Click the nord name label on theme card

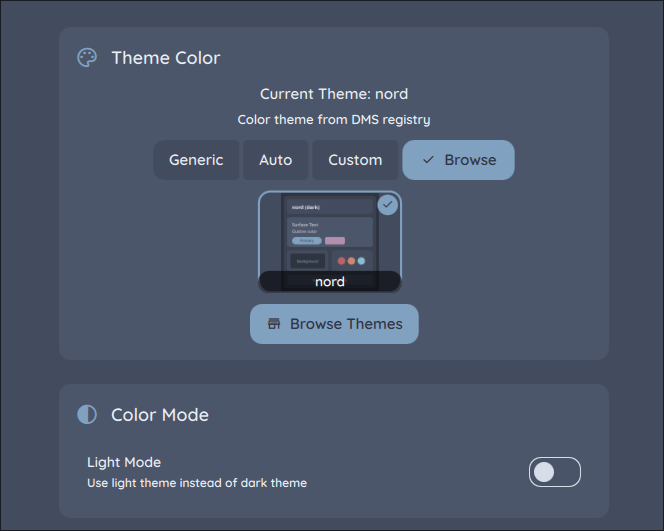(330, 281)
